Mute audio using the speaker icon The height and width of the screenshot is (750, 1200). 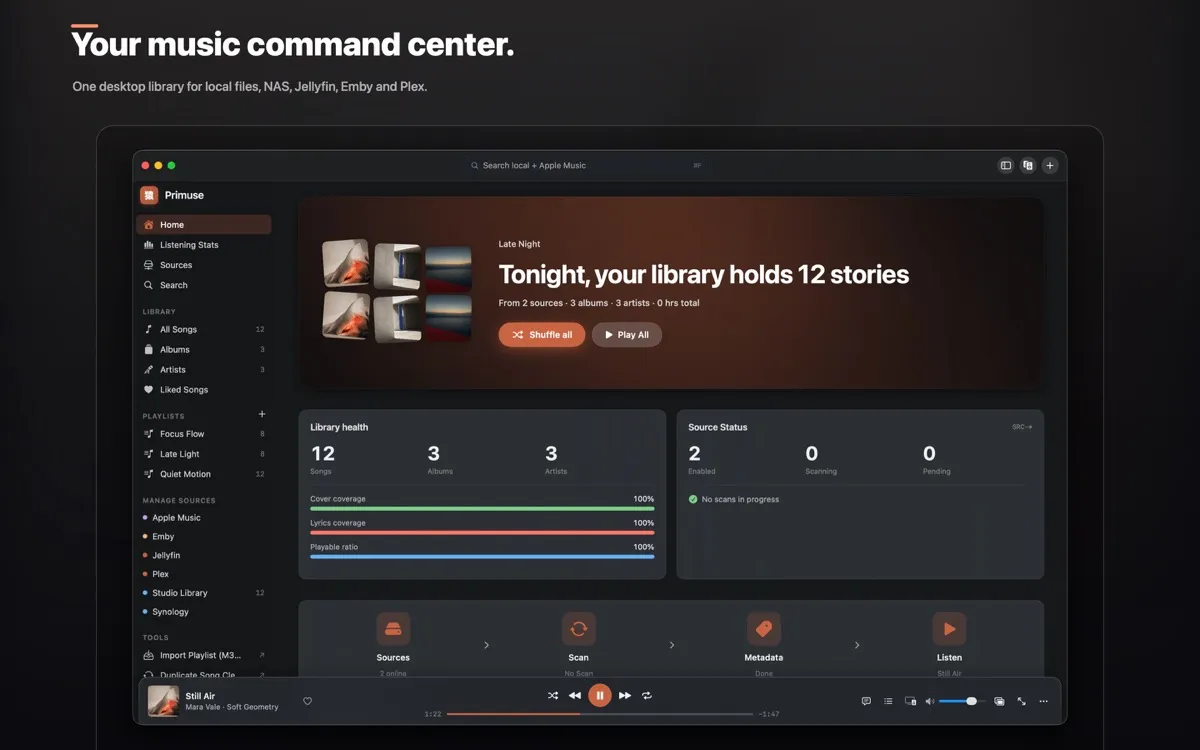[930, 701]
